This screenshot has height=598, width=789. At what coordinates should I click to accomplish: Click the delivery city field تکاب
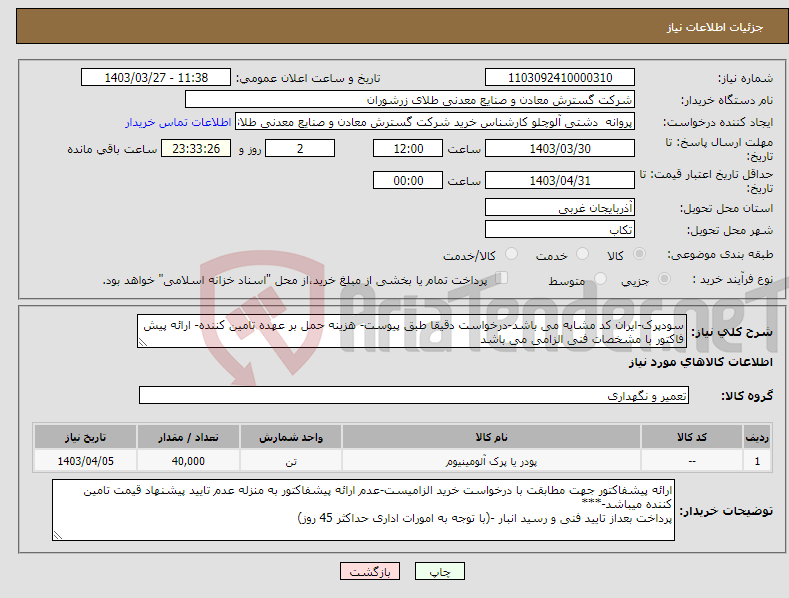560,230
